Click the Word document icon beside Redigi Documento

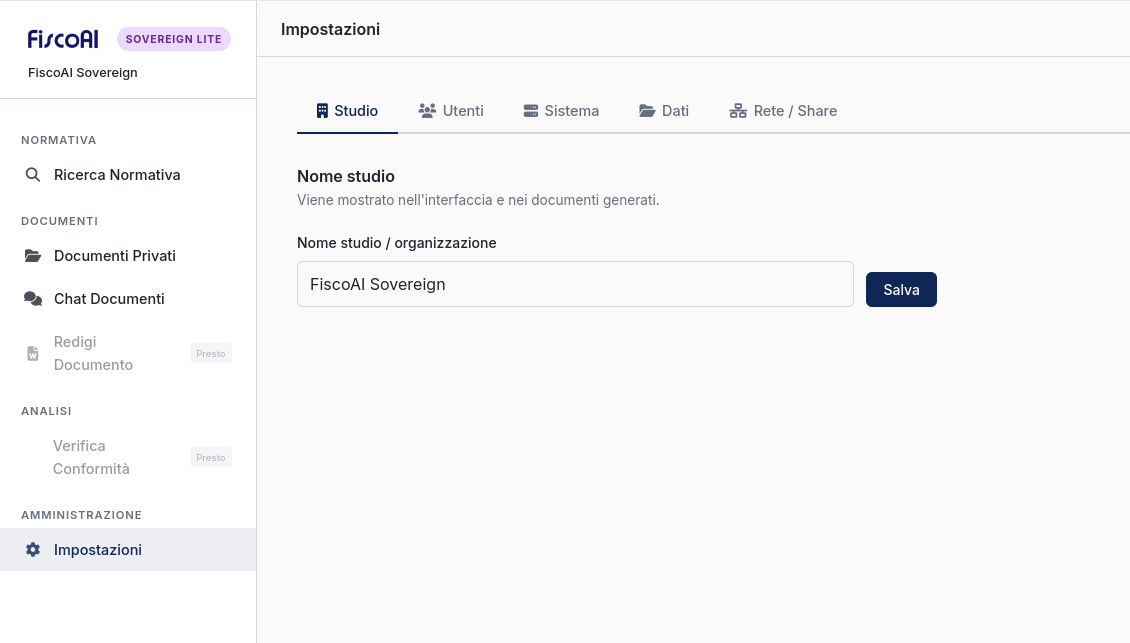coord(32,353)
